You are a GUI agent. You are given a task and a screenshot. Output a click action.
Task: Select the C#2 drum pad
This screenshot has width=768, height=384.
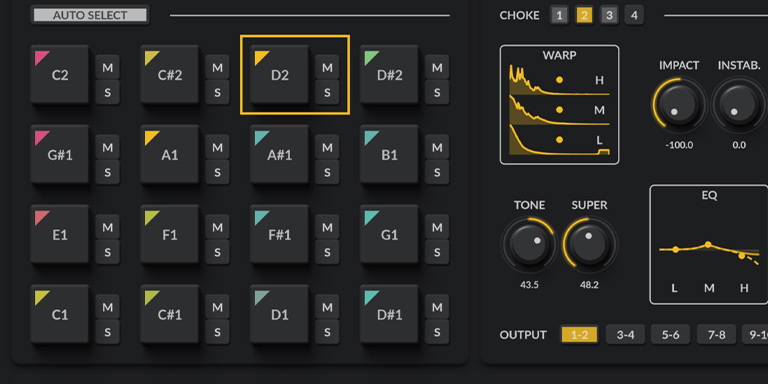coord(169,74)
